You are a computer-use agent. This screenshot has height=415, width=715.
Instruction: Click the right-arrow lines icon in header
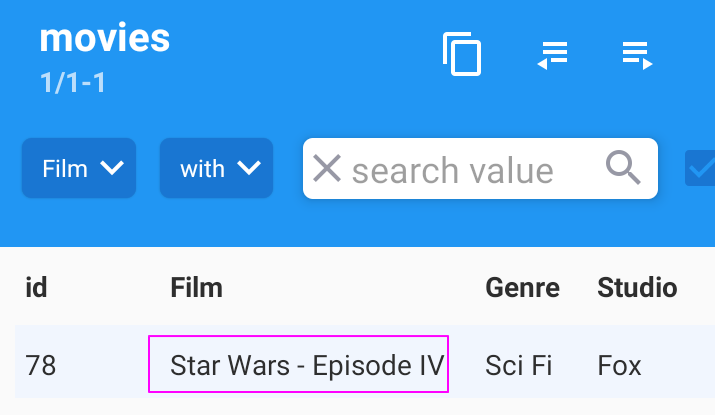point(637,54)
